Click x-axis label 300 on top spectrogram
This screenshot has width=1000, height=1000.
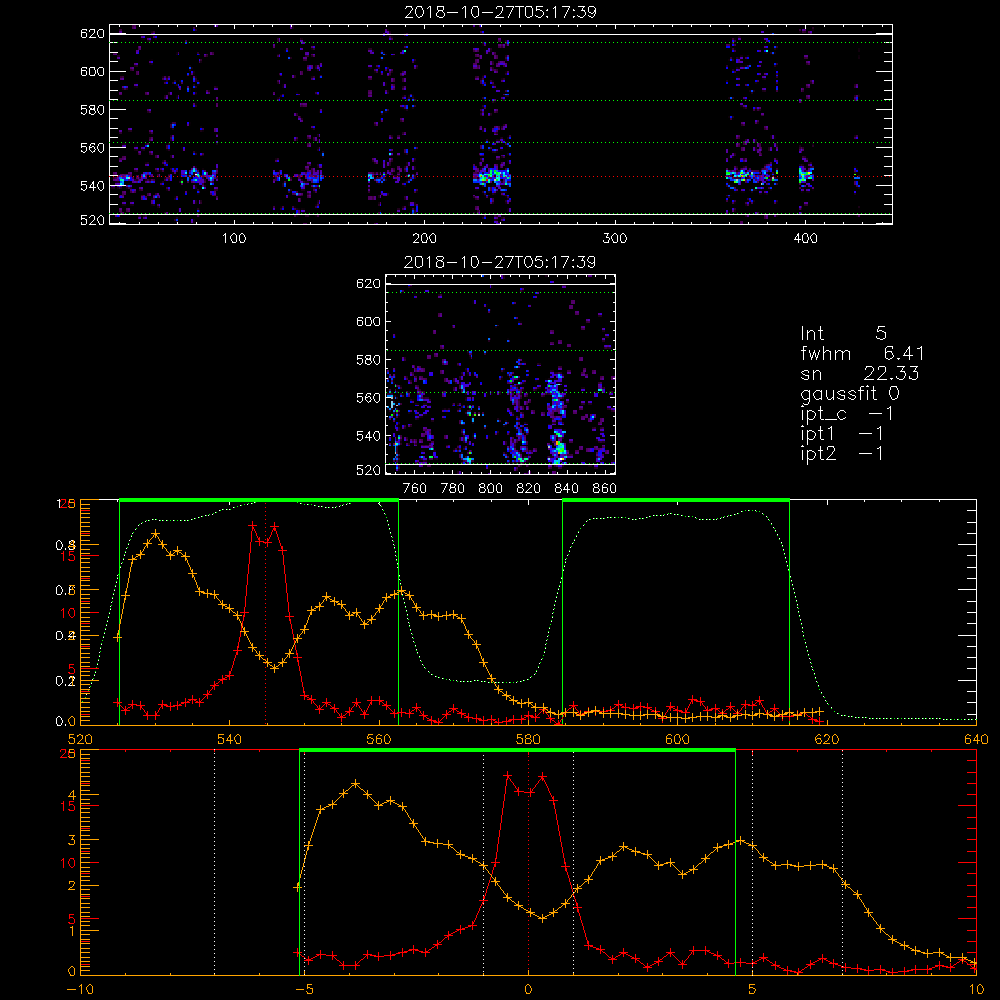(615, 239)
